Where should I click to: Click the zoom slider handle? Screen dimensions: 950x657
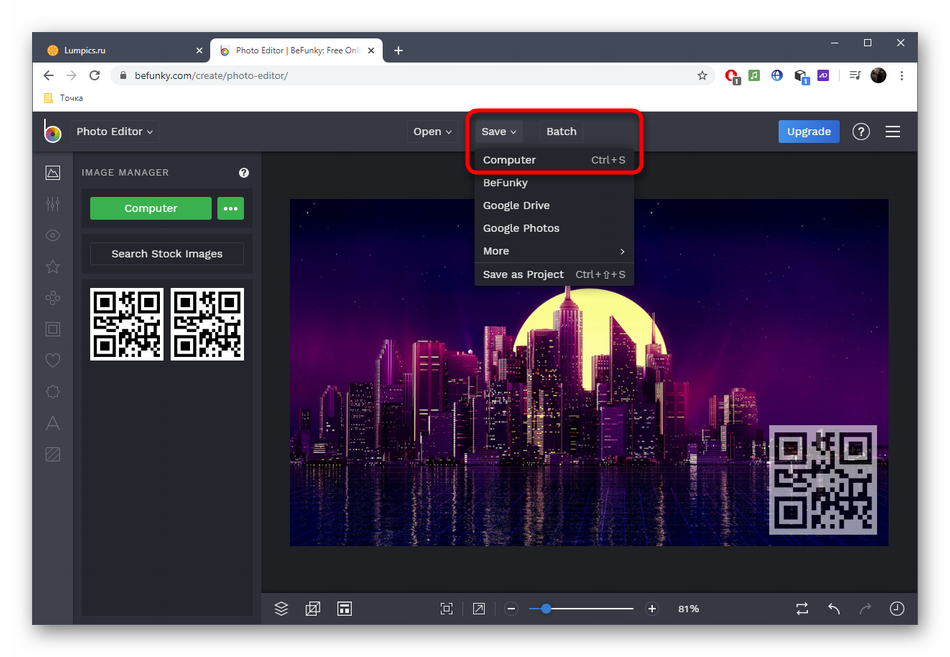click(x=546, y=608)
